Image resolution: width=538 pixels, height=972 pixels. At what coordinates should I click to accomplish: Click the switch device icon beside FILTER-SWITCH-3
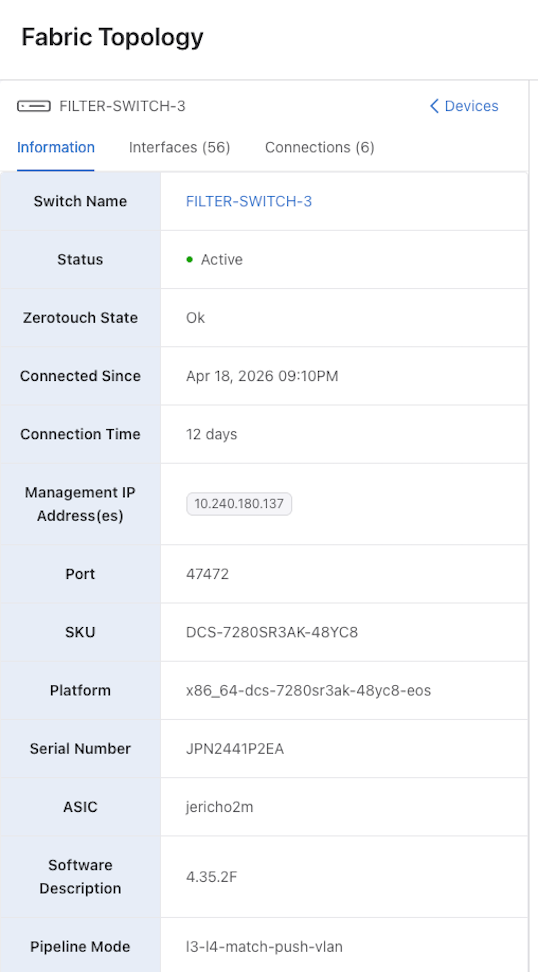tap(33, 106)
